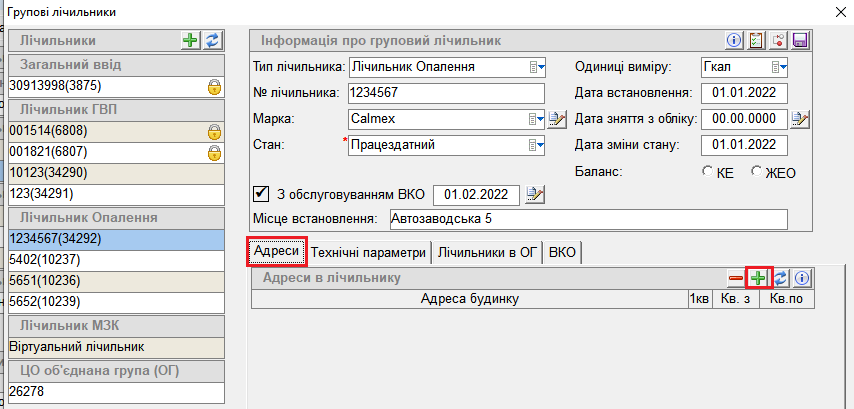Viewport: 854px width, 409px height.
Task: Save group meter info with floppy icon
Action: click(x=799, y=40)
